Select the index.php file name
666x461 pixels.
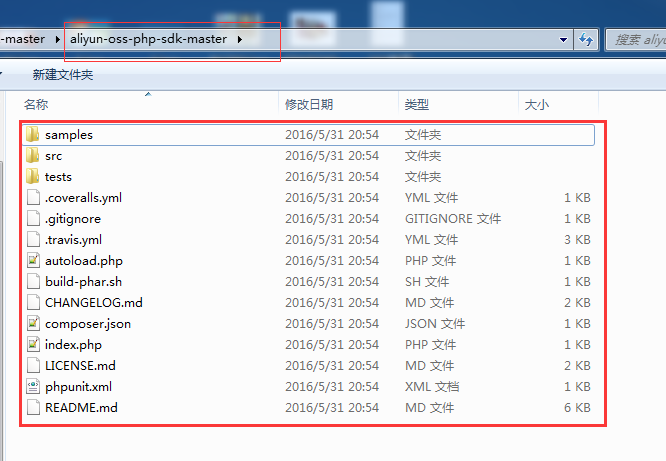tap(73, 345)
